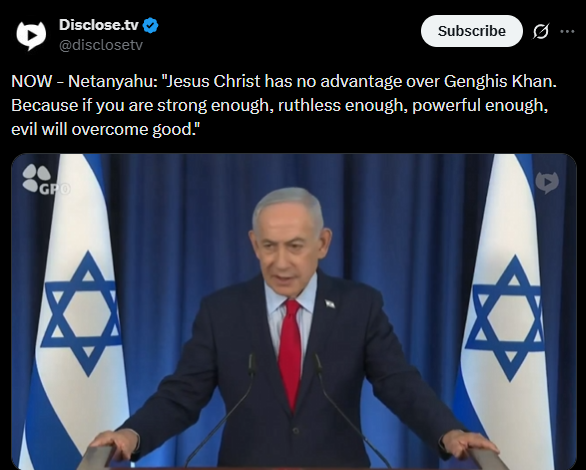Subscribe to Disclose.tv
Viewport: 586px width, 470px height.
tap(472, 31)
